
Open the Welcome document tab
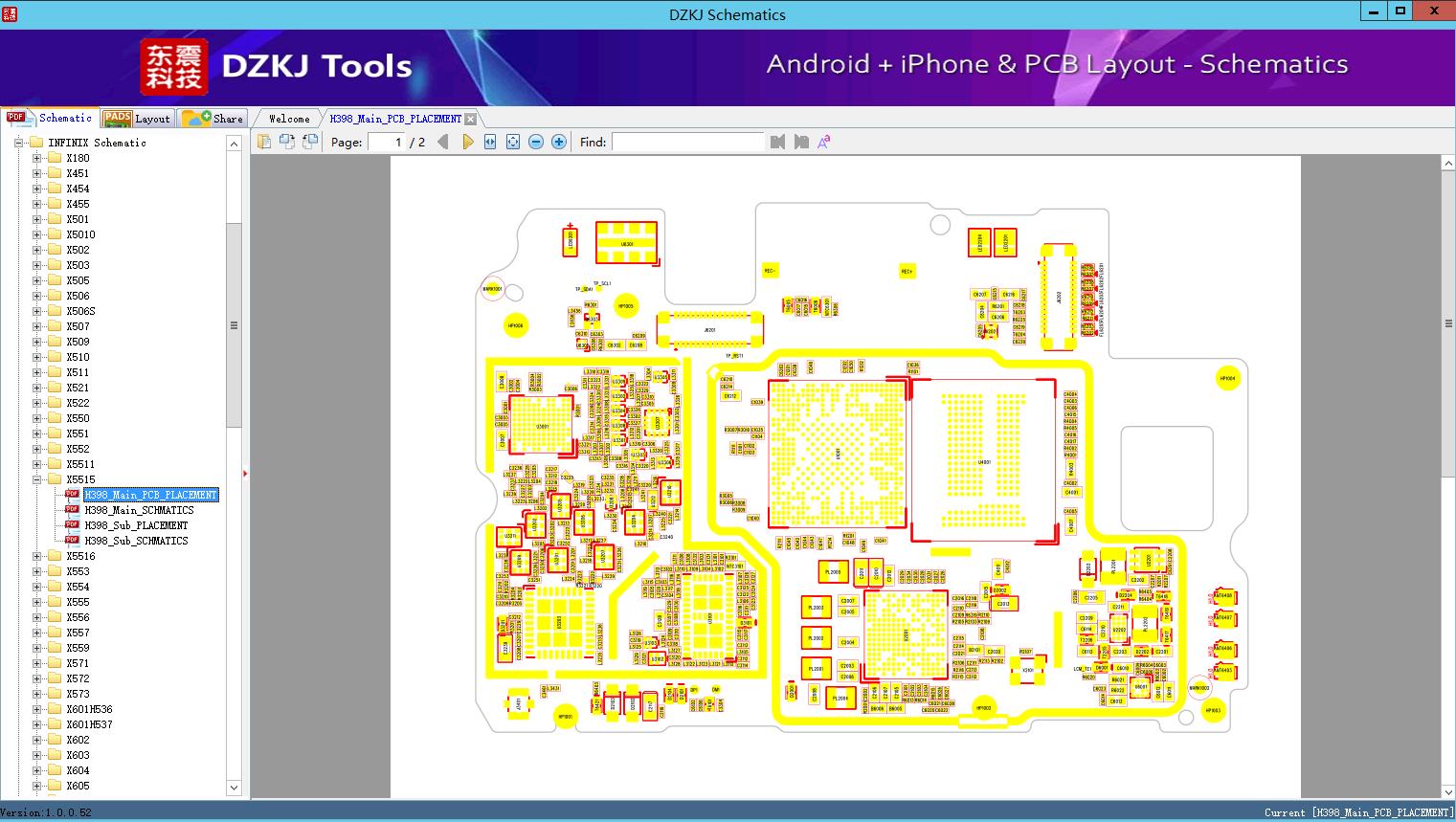pos(289,119)
